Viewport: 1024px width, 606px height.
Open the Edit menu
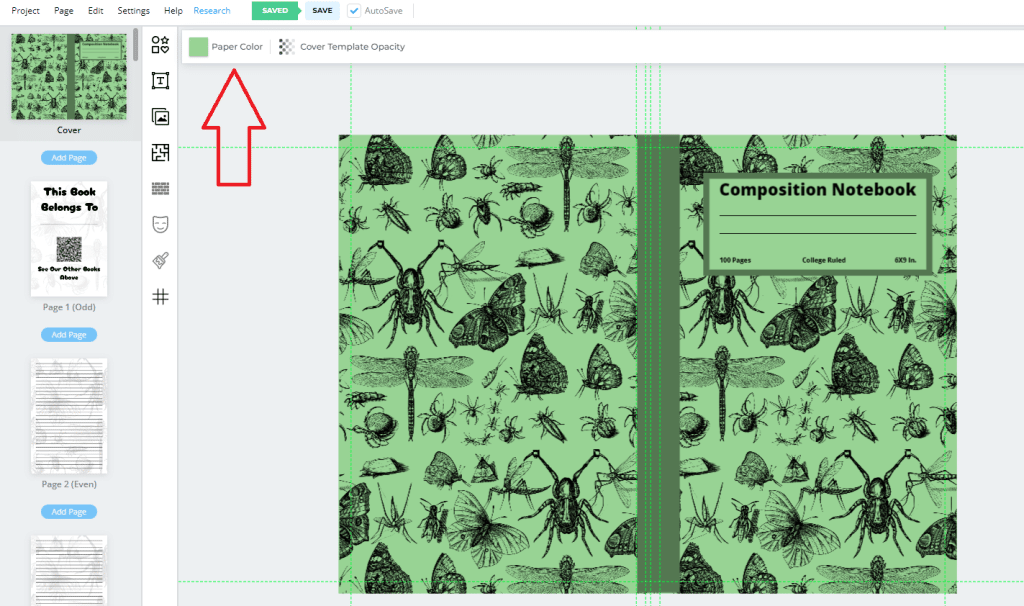95,11
